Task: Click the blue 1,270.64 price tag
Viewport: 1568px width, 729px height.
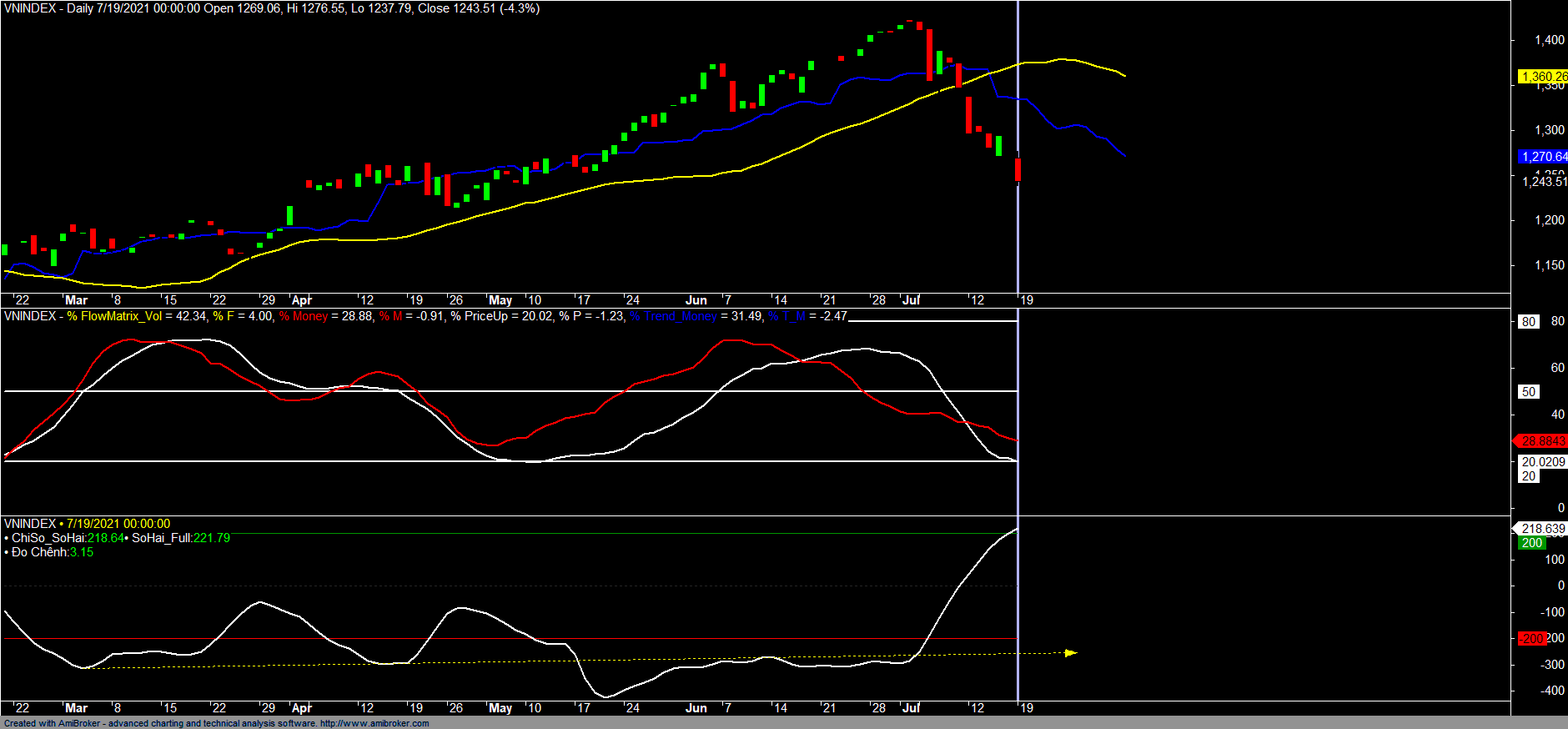Action: [x=1542, y=157]
